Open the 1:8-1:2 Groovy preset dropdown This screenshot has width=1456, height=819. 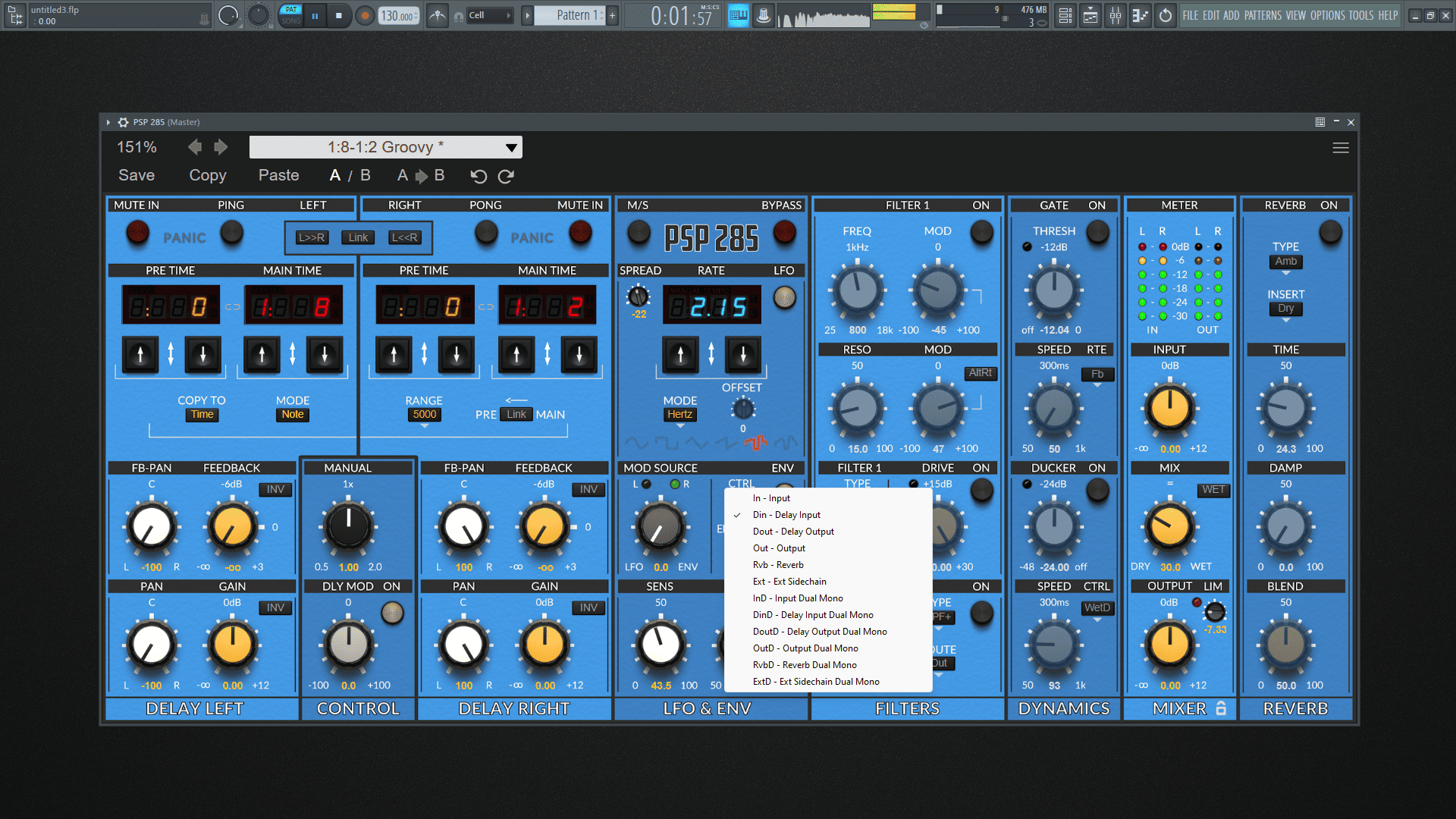[385, 147]
